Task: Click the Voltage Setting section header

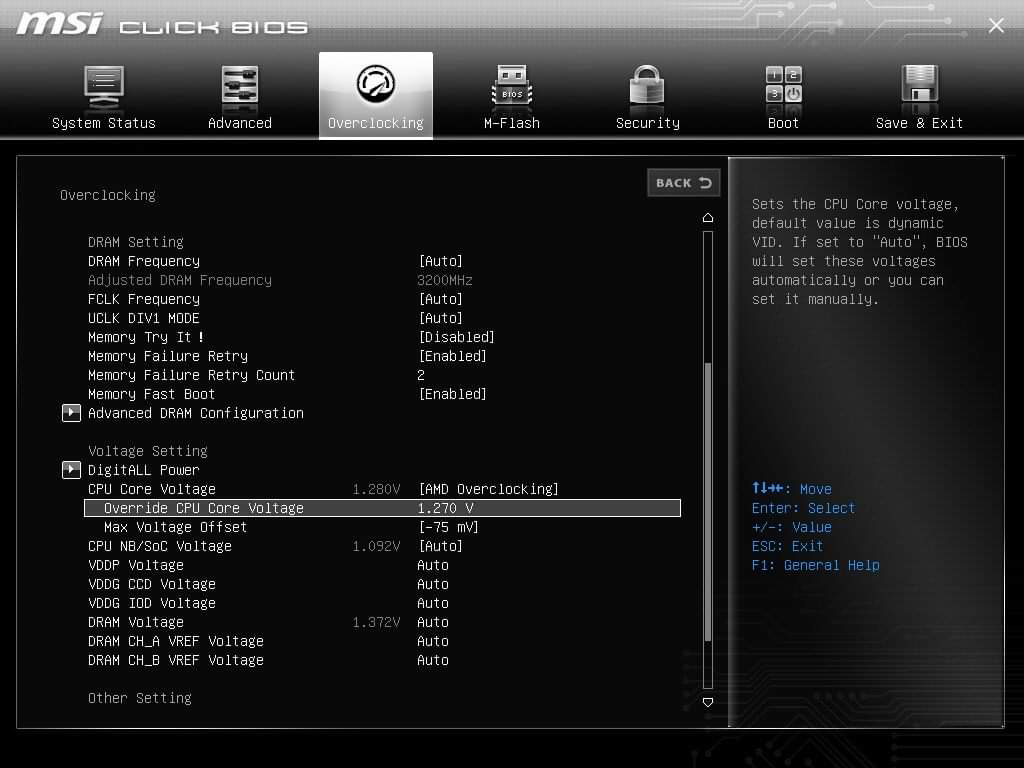Action: [148, 451]
